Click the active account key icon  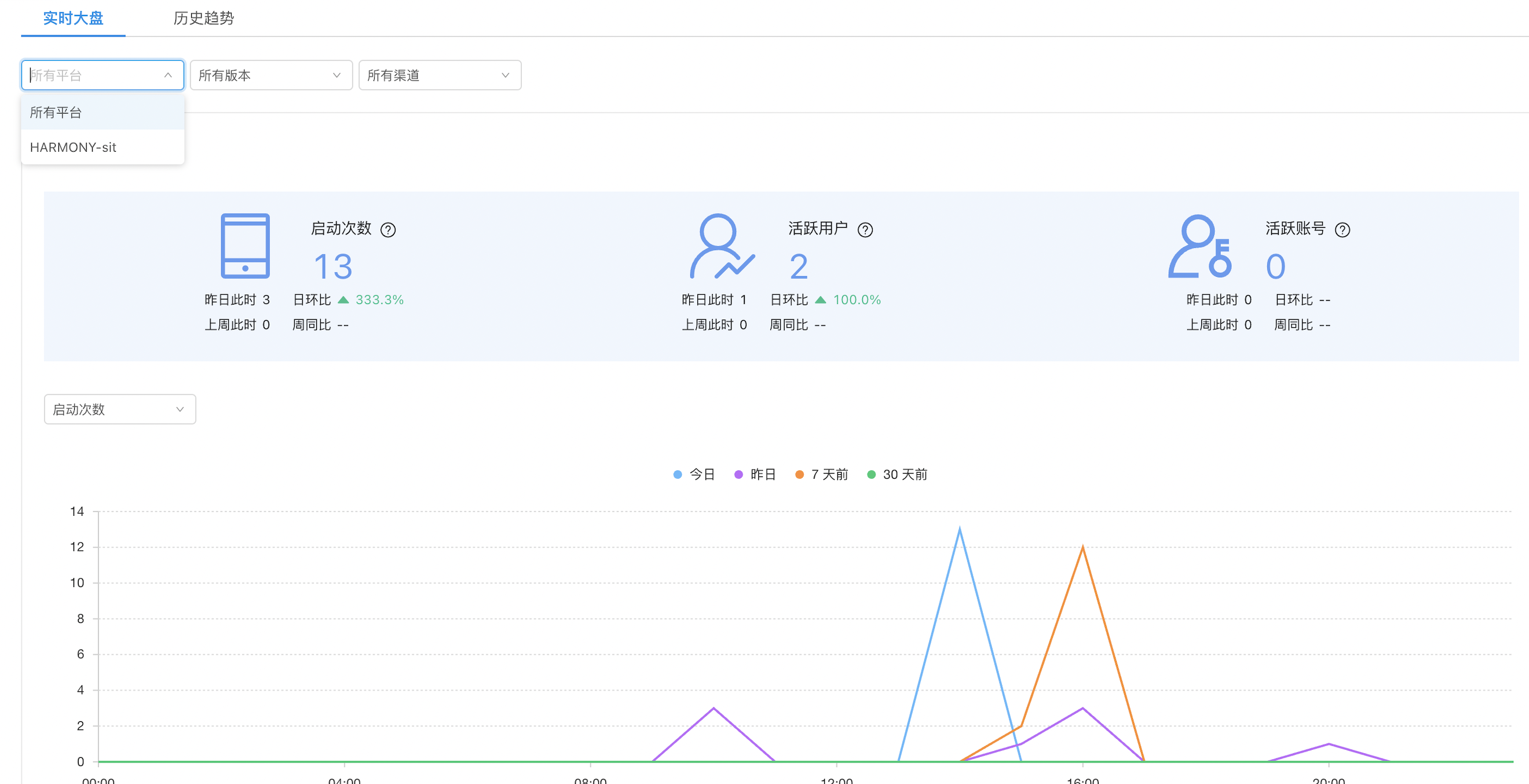click(1200, 246)
